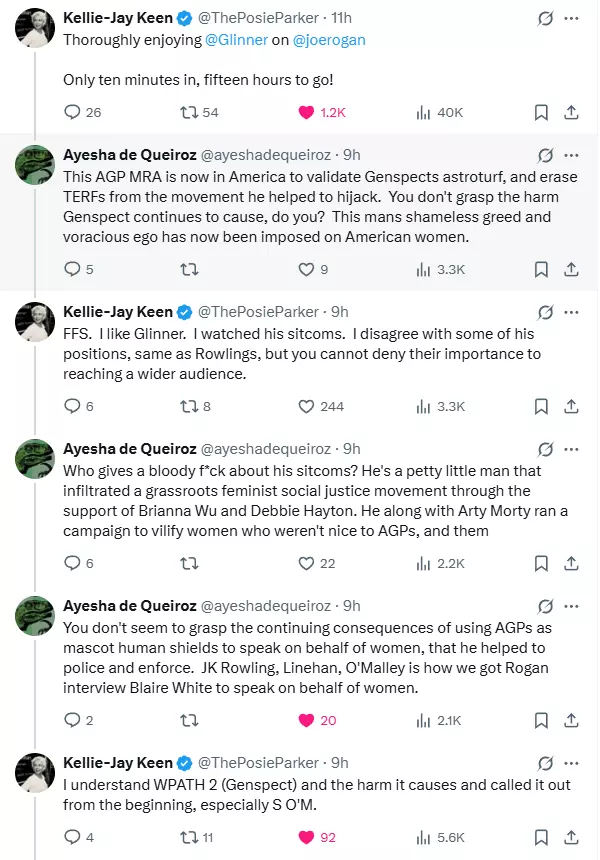The width and height of the screenshot is (600, 860).
Task: Open Ayesha de Queiroz avatar on first reply
Action: 35,165
